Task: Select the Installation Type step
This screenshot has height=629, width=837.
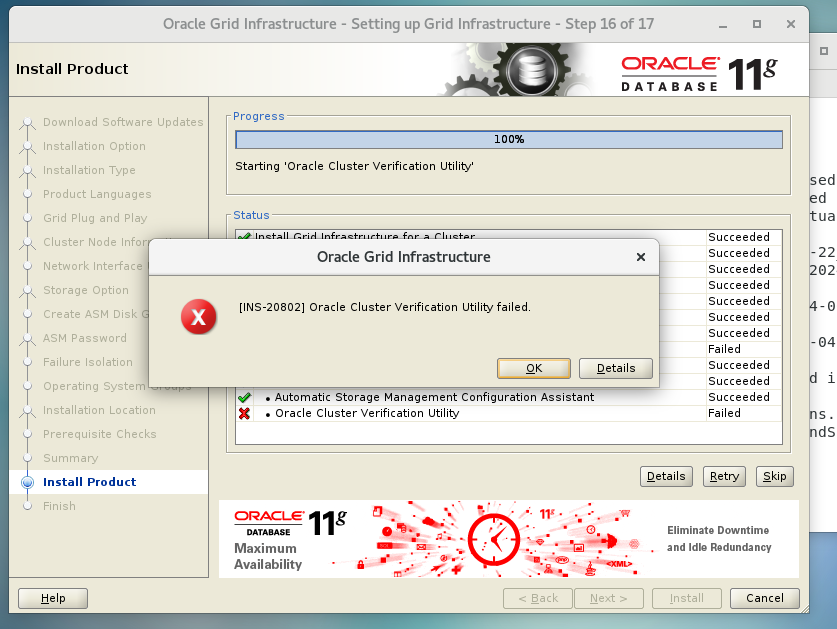Action: point(89,170)
